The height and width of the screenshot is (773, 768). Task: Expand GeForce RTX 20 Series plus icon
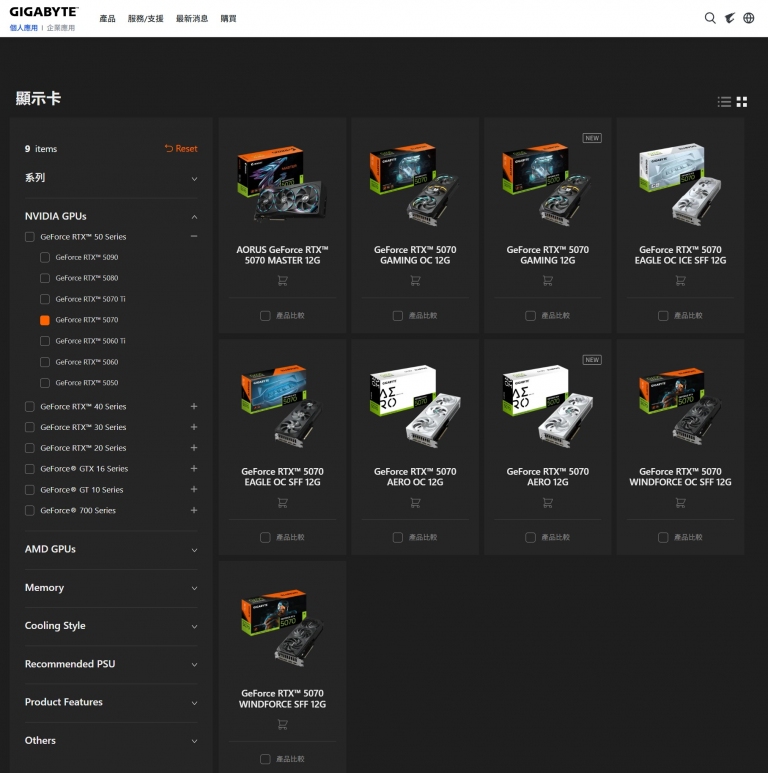tap(194, 448)
